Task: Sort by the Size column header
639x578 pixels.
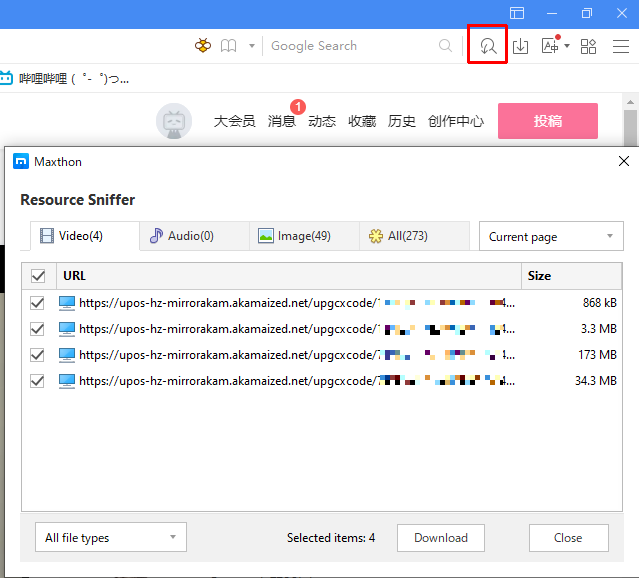Action: point(572,276)
